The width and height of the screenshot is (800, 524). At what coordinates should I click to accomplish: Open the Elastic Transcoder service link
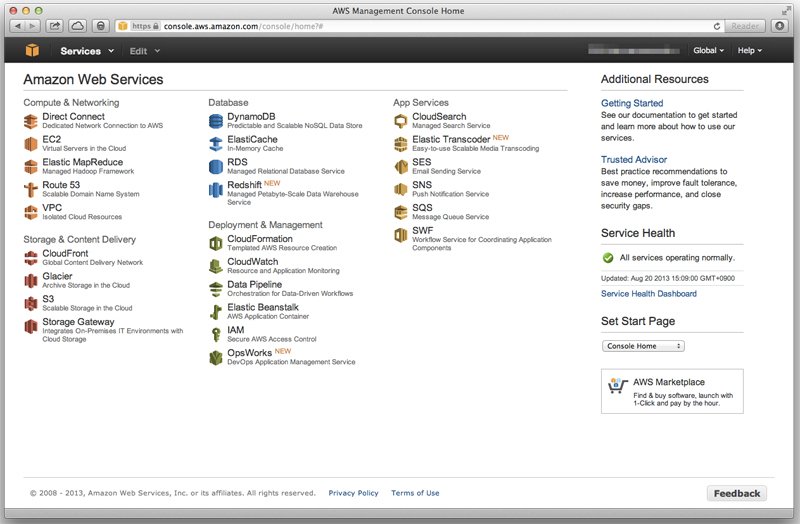pyautogui.click(x=451, y=139)
